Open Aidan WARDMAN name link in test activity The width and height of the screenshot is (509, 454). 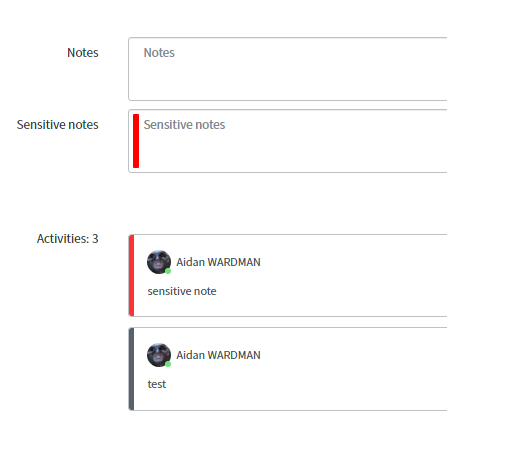[x=218, y=355]
